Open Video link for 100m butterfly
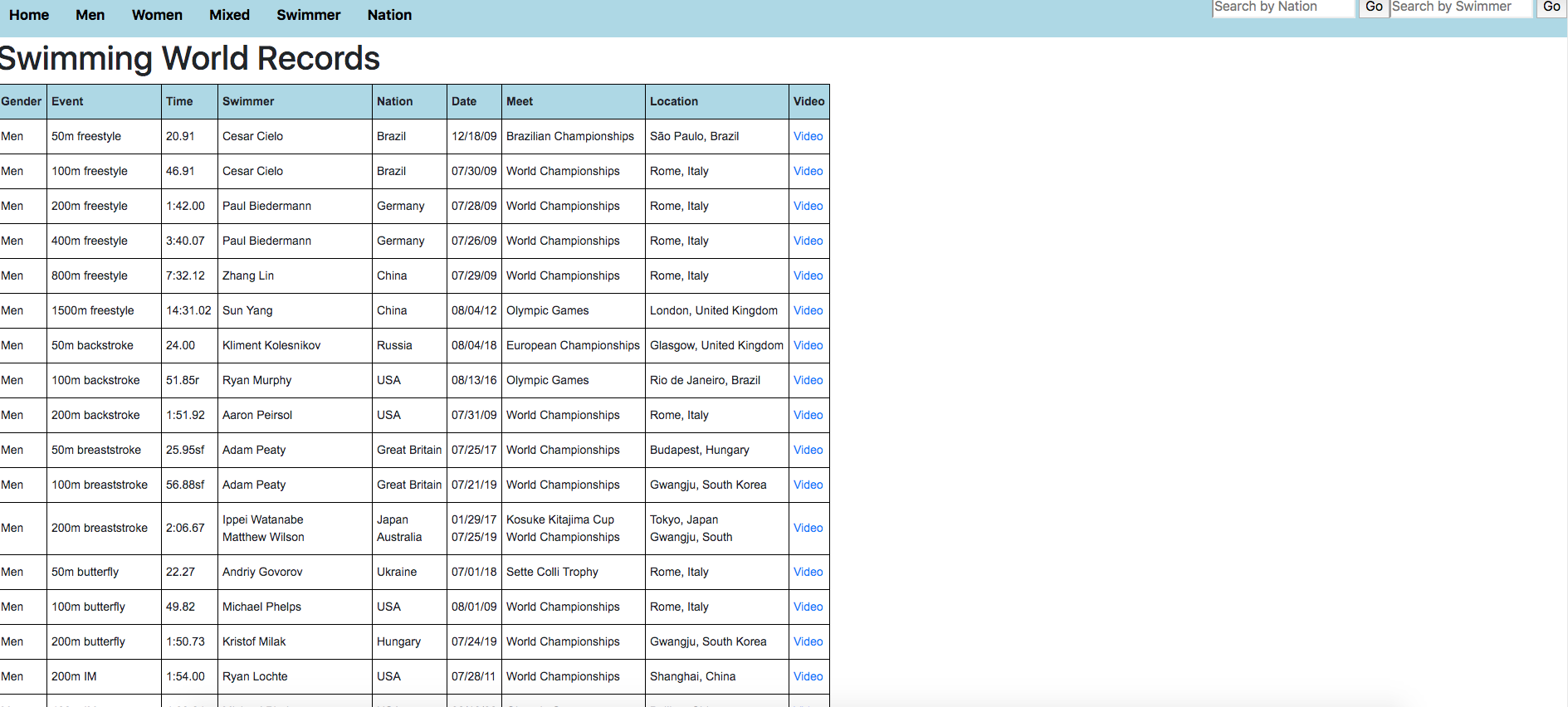Viewport: 1568px width, 707px height. 808,607
